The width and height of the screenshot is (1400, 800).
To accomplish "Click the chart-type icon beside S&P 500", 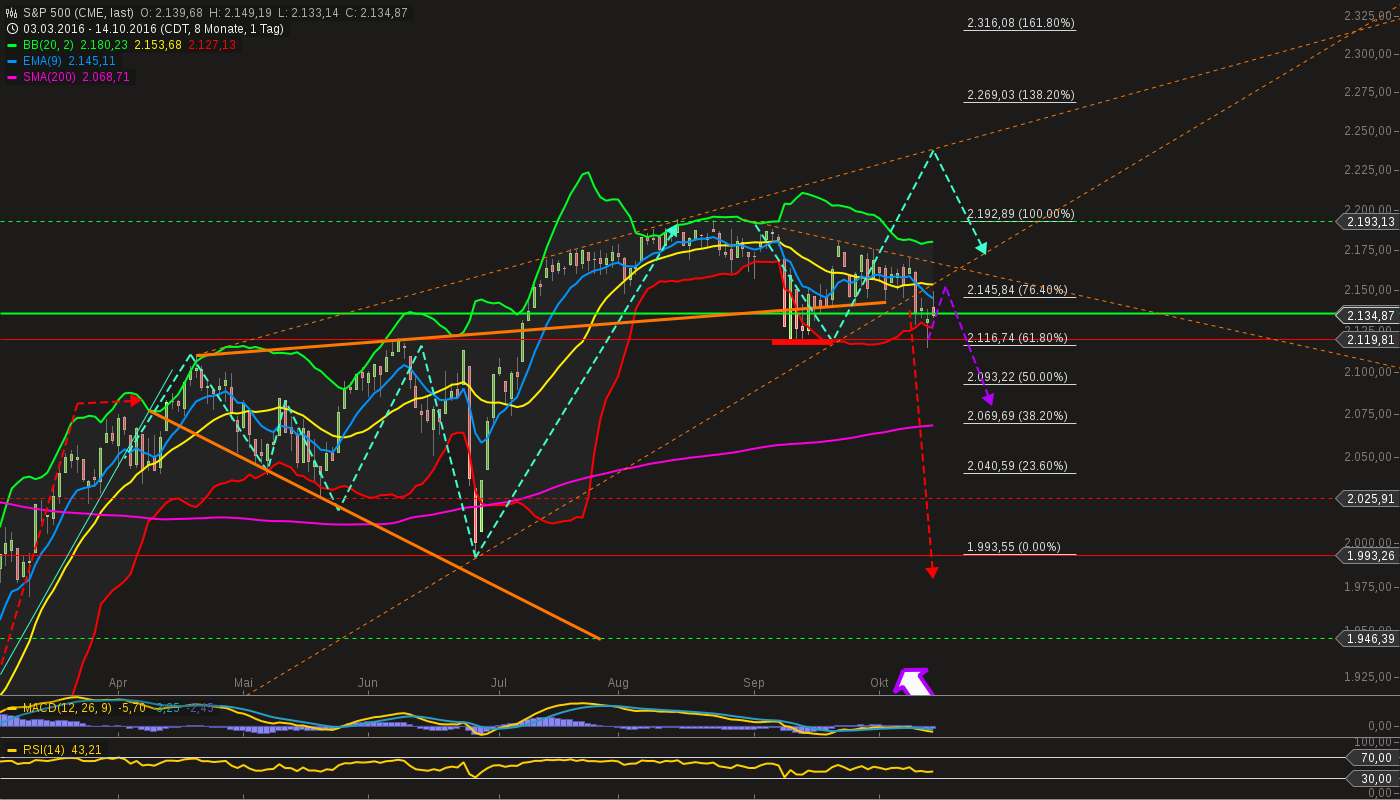I will pos(12,13).
